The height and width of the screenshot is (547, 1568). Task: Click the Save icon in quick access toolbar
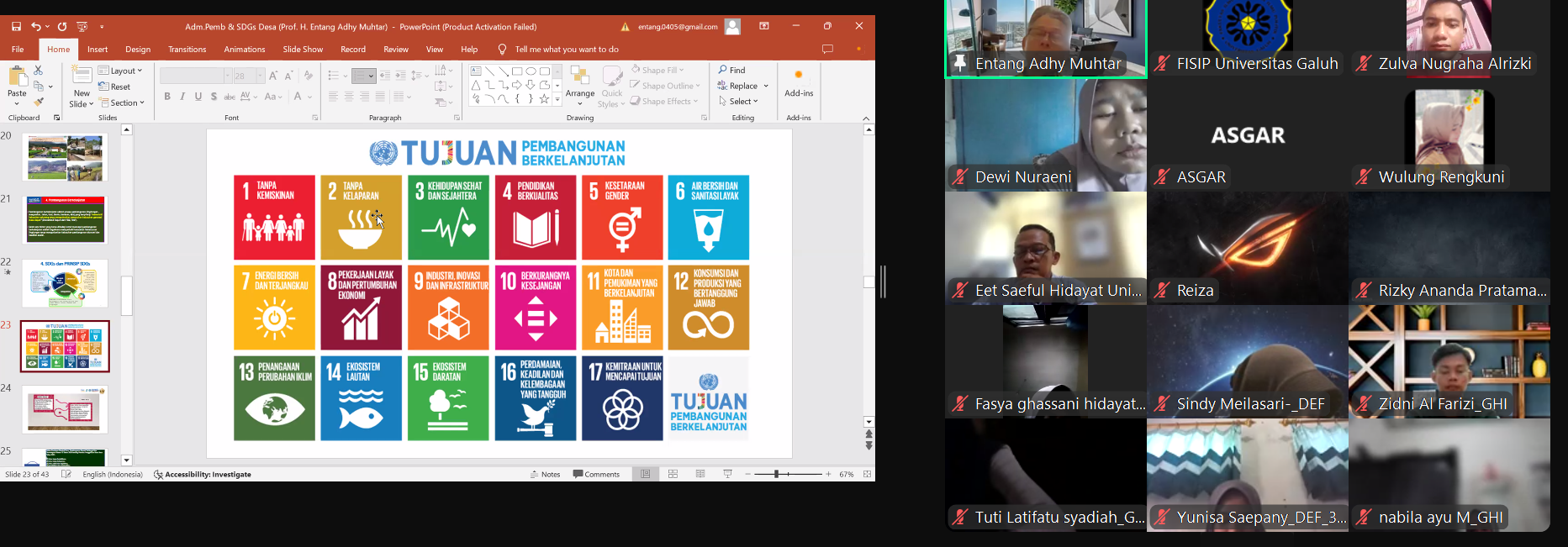point(17,27)
